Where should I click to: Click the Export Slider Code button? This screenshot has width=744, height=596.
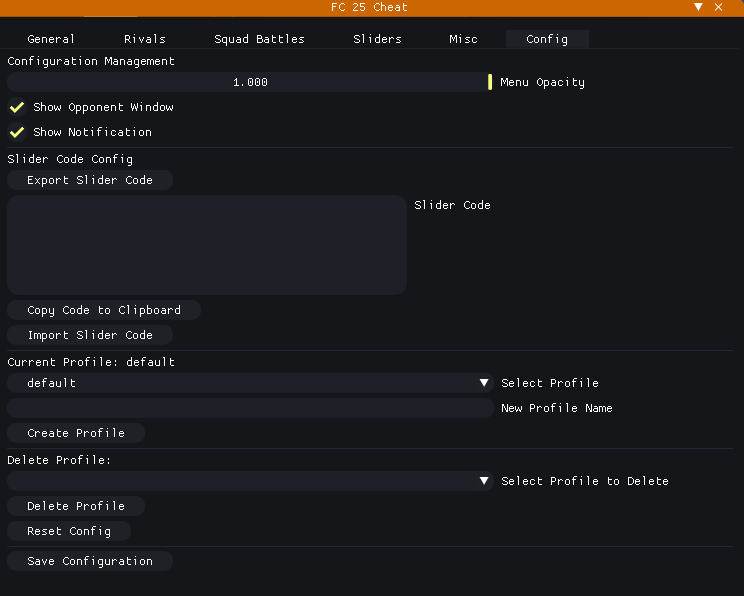coord(90,181)
